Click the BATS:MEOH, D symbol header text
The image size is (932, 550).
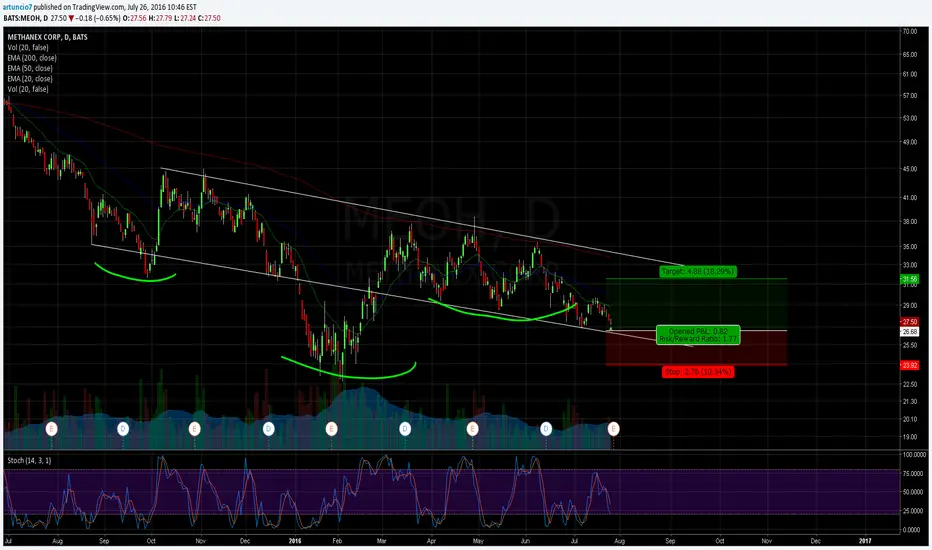pyautogui.click(x=26, y=18)
